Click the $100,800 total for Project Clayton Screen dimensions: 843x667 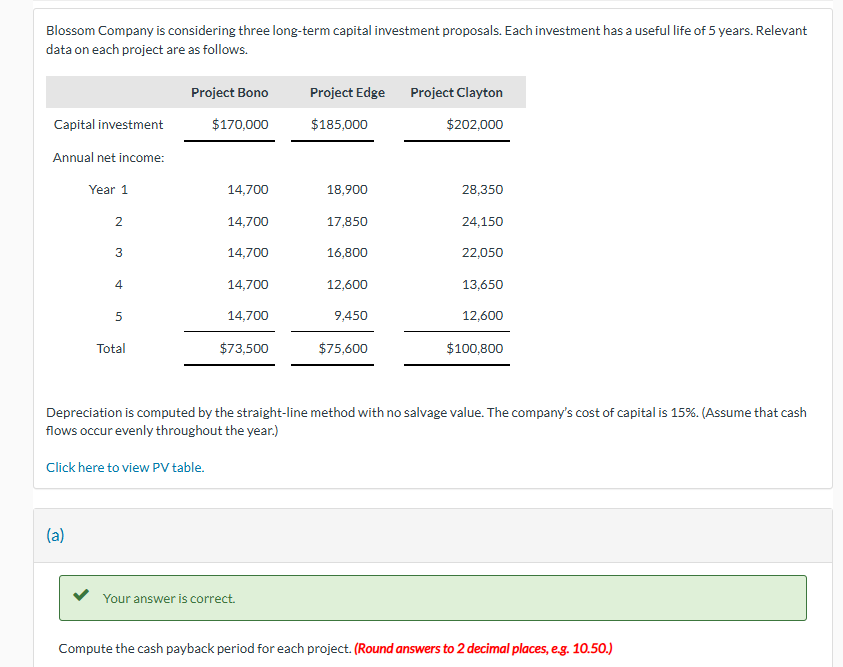point(475,349)
